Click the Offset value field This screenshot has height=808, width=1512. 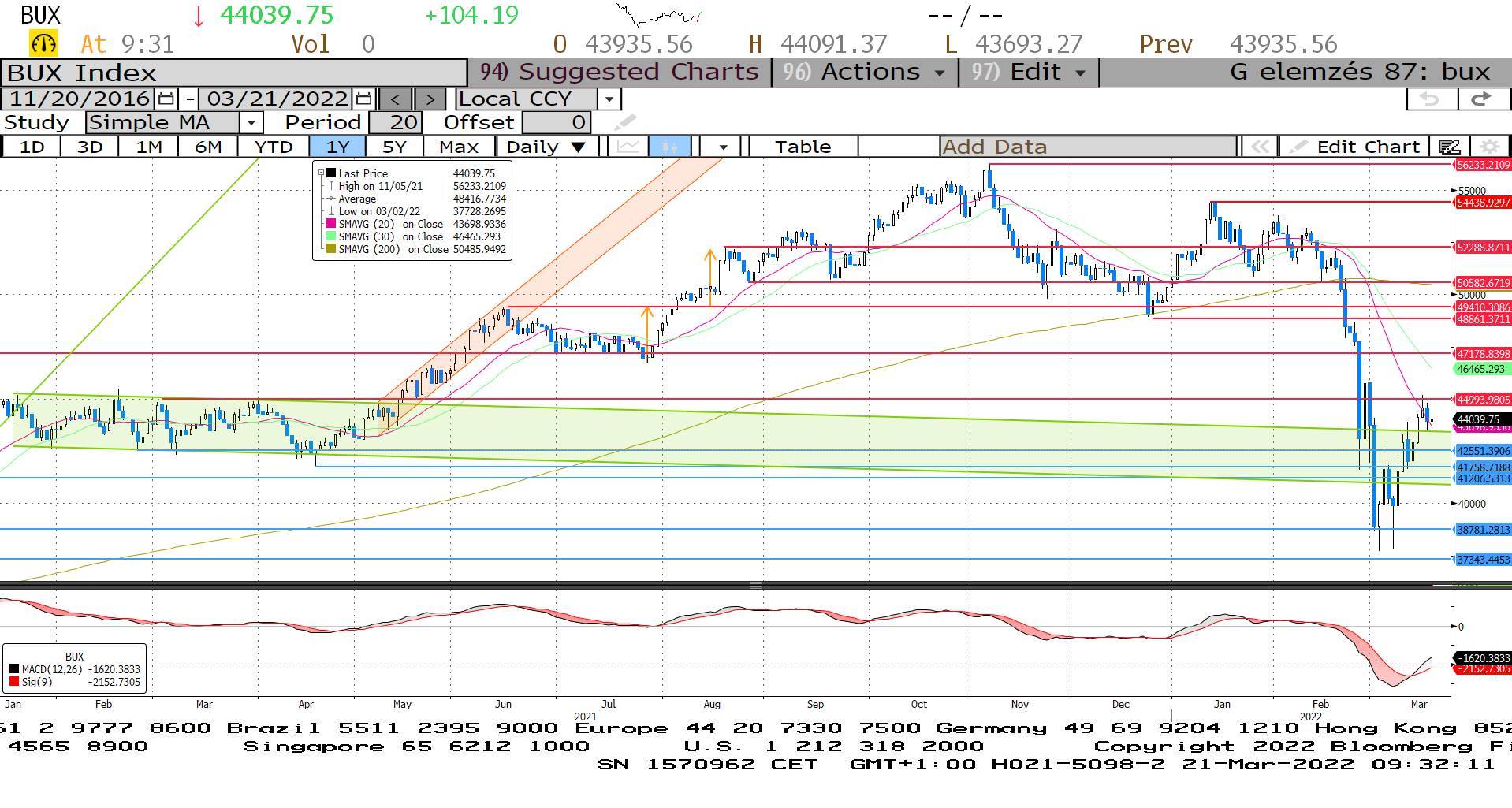click(x=556, y=122)
